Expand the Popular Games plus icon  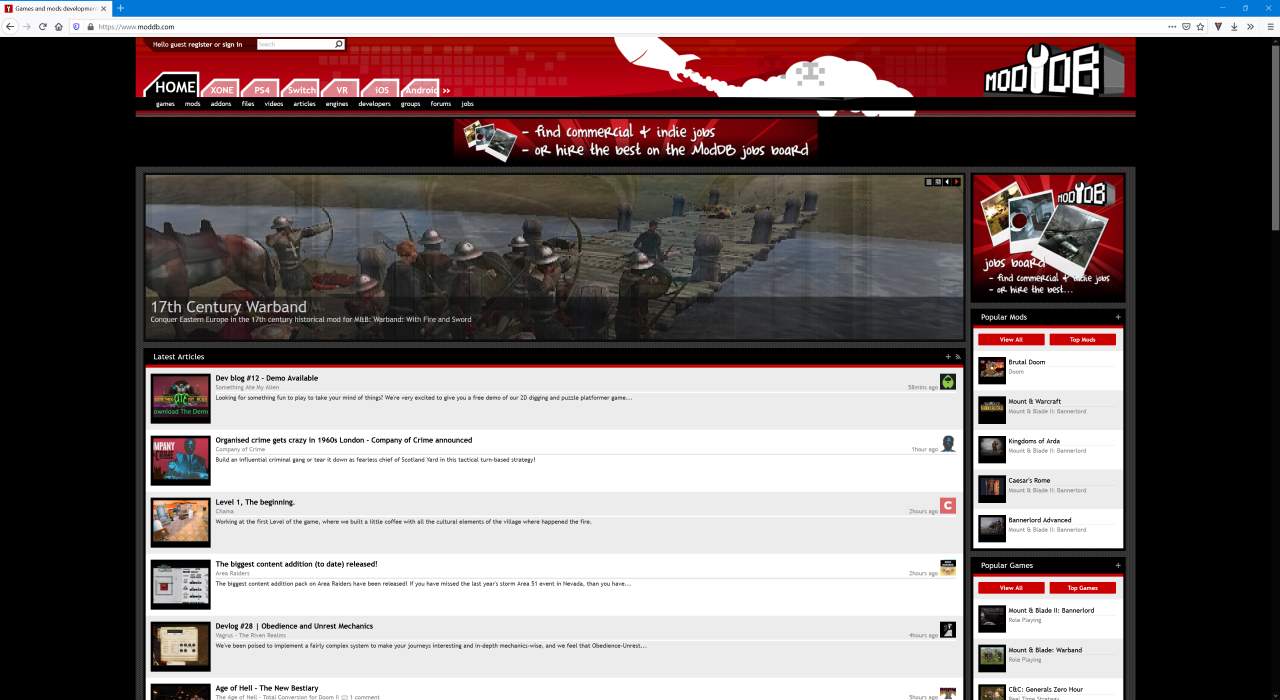tap(1118, 566)
